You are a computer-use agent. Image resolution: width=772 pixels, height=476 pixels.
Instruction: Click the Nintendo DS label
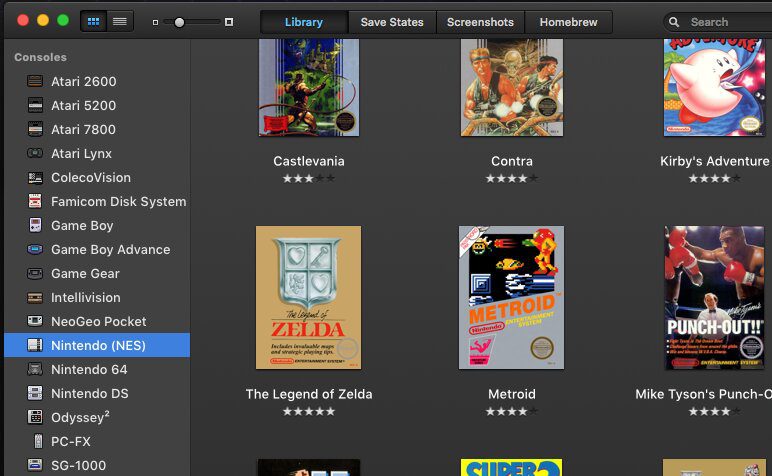click(x=90, y=394)
